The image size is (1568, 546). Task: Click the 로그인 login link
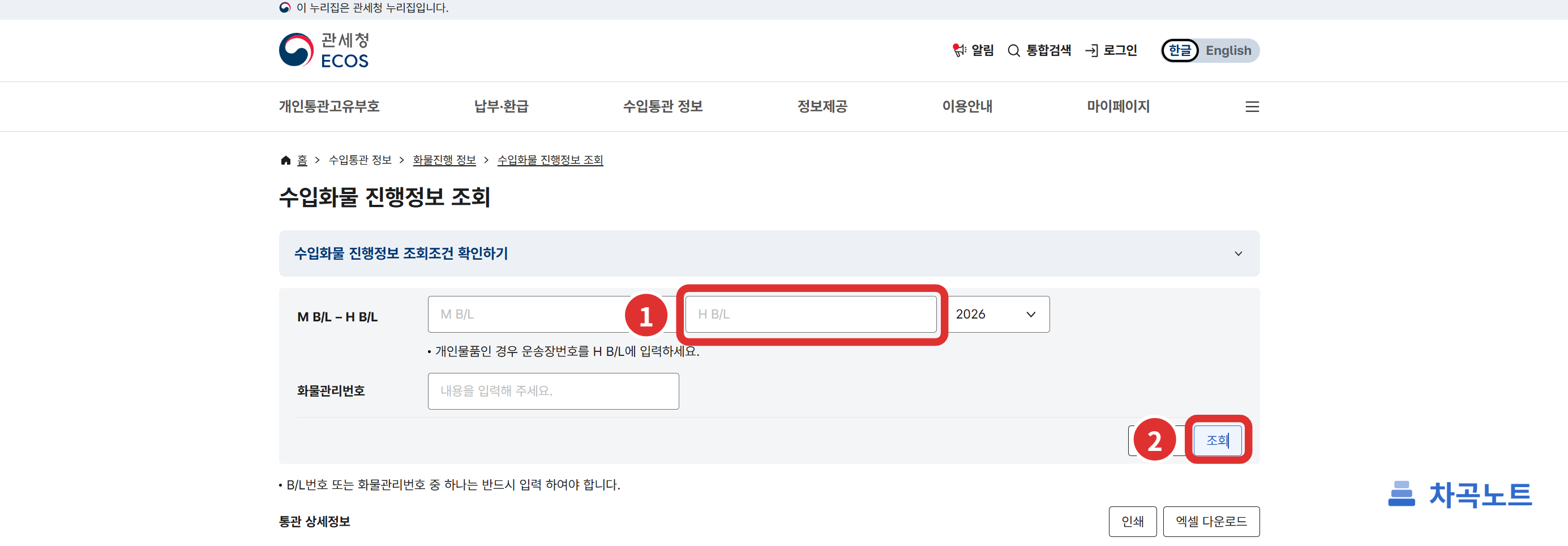click(1111, 50)
